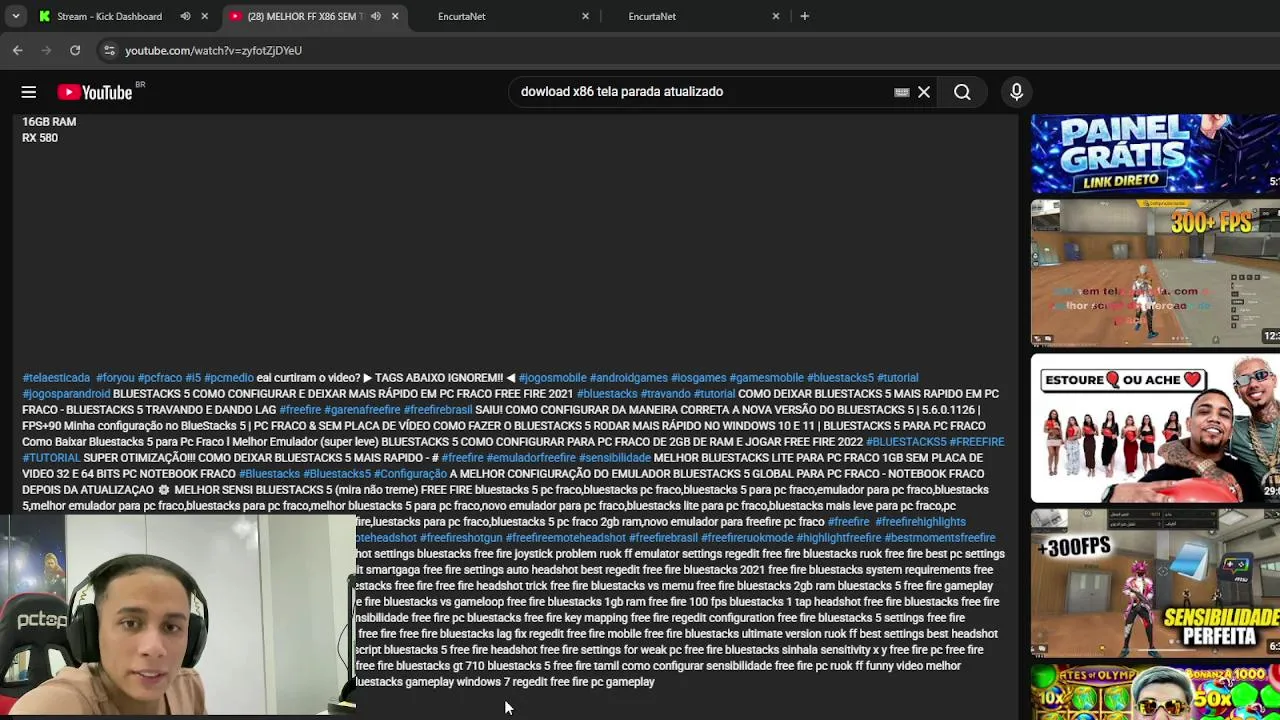Open the Olympus slot video thumbnail
The height and width of the screenshot is (720, 1280).
[x=1155, y=692]
